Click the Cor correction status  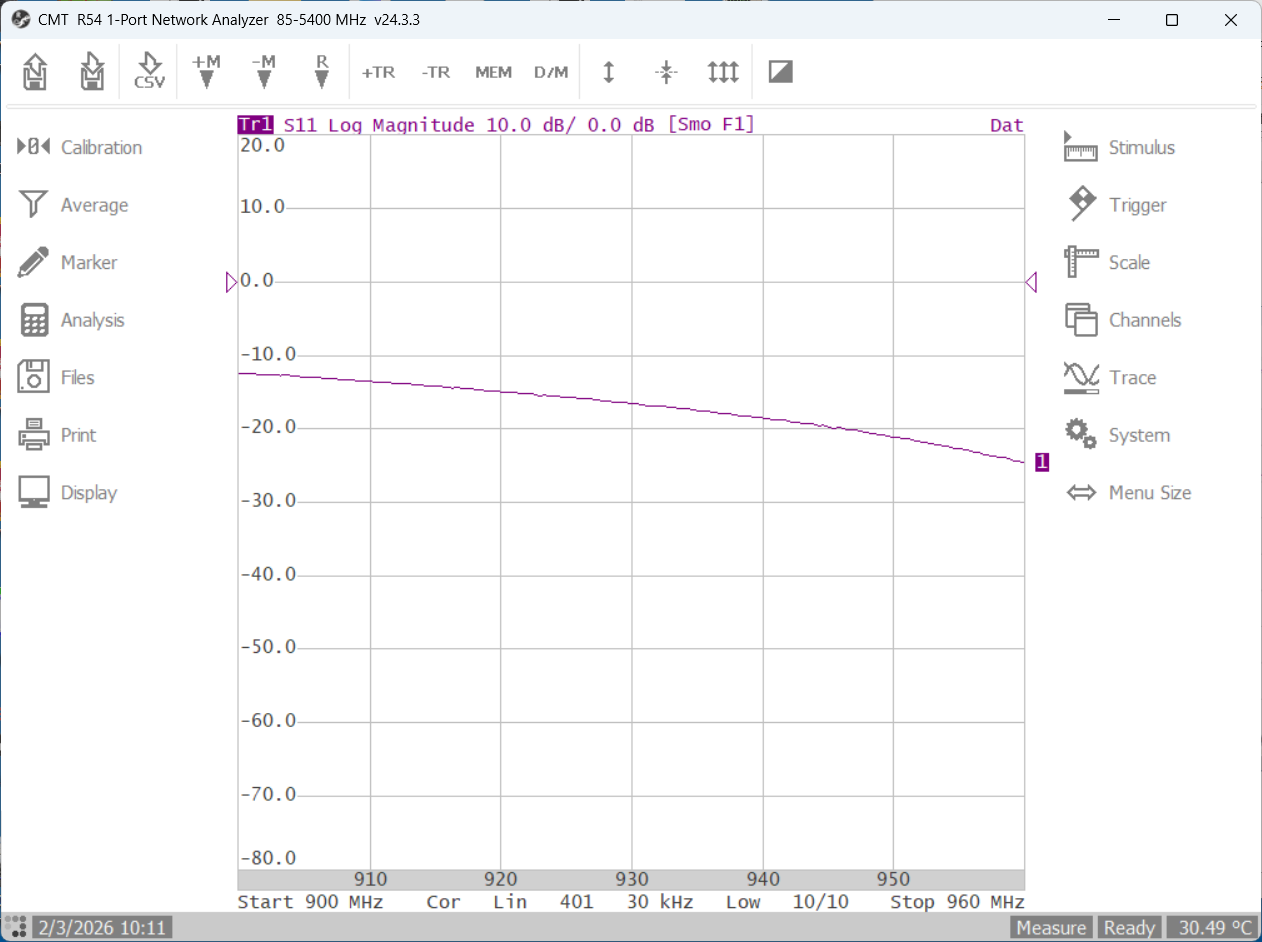443,902
